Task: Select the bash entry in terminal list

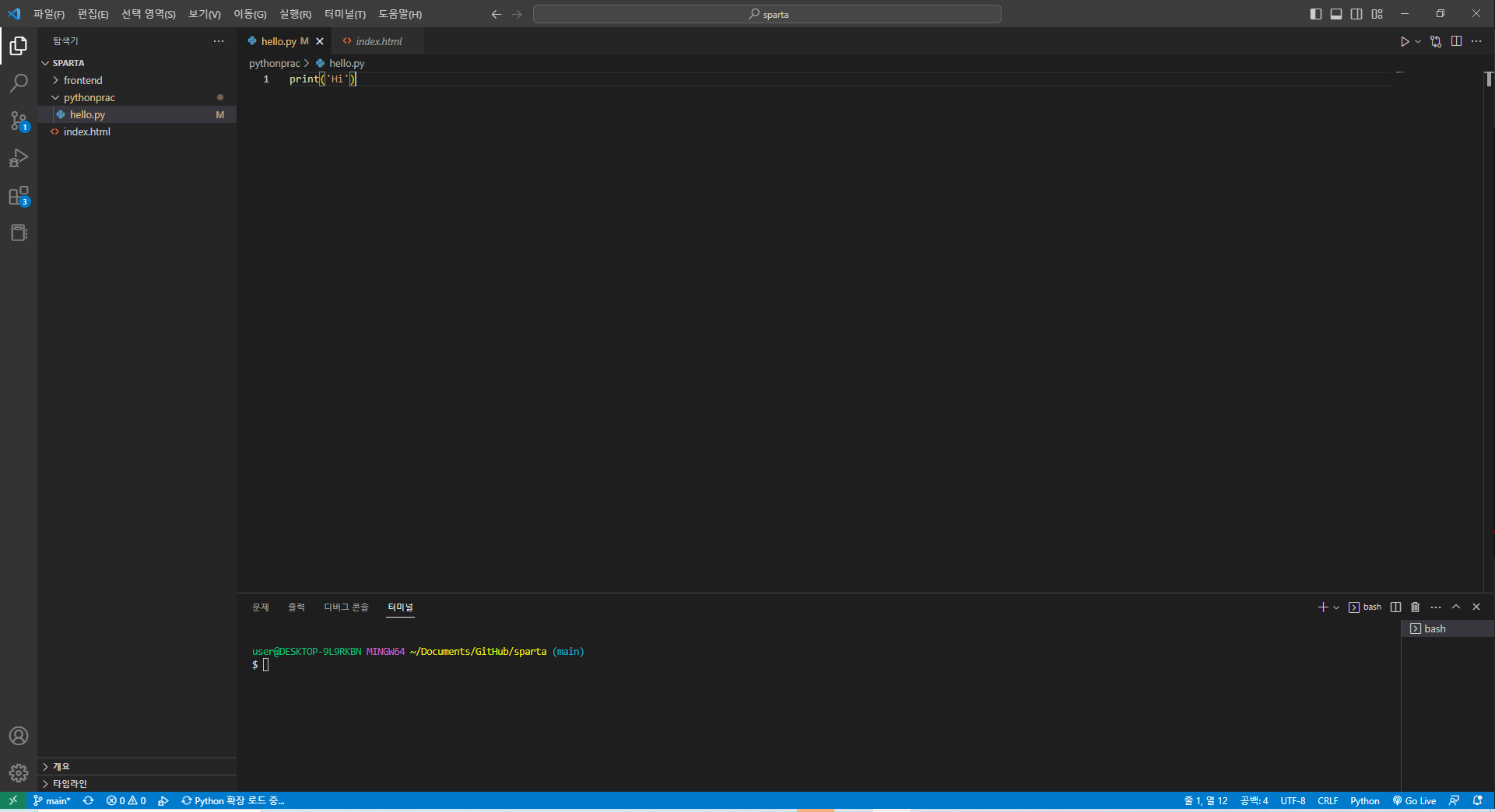Action: 1448,628
